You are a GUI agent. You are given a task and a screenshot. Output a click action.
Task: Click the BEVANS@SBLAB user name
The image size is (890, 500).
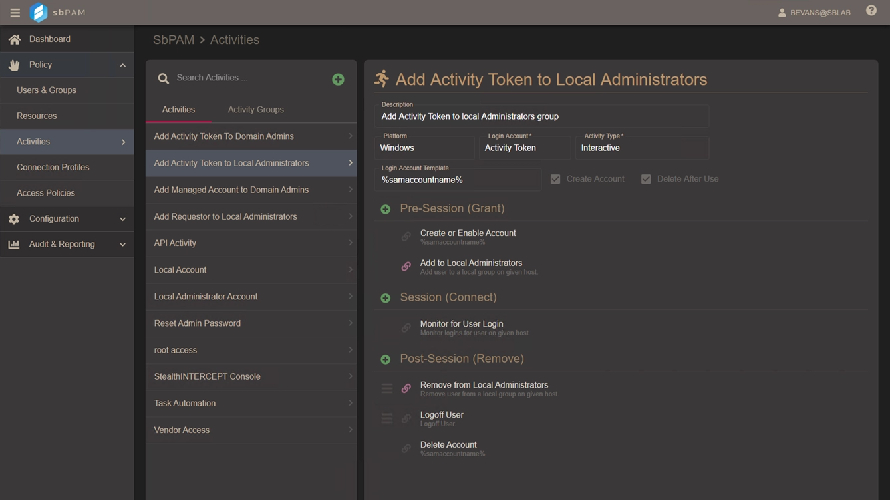[820, 12]
